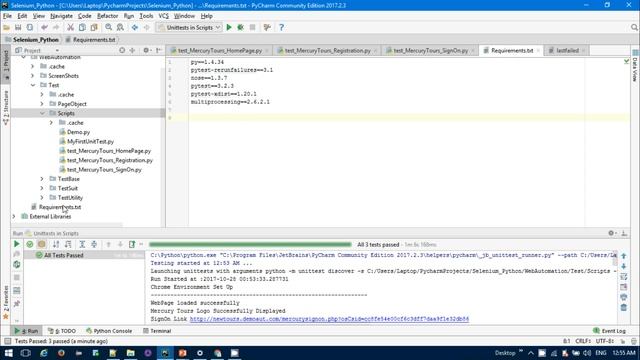Image resolution: width=640 pixels, height=360 pixels.
Task: Click the Synchronize toolbar icon
Action: click(30, 27)
